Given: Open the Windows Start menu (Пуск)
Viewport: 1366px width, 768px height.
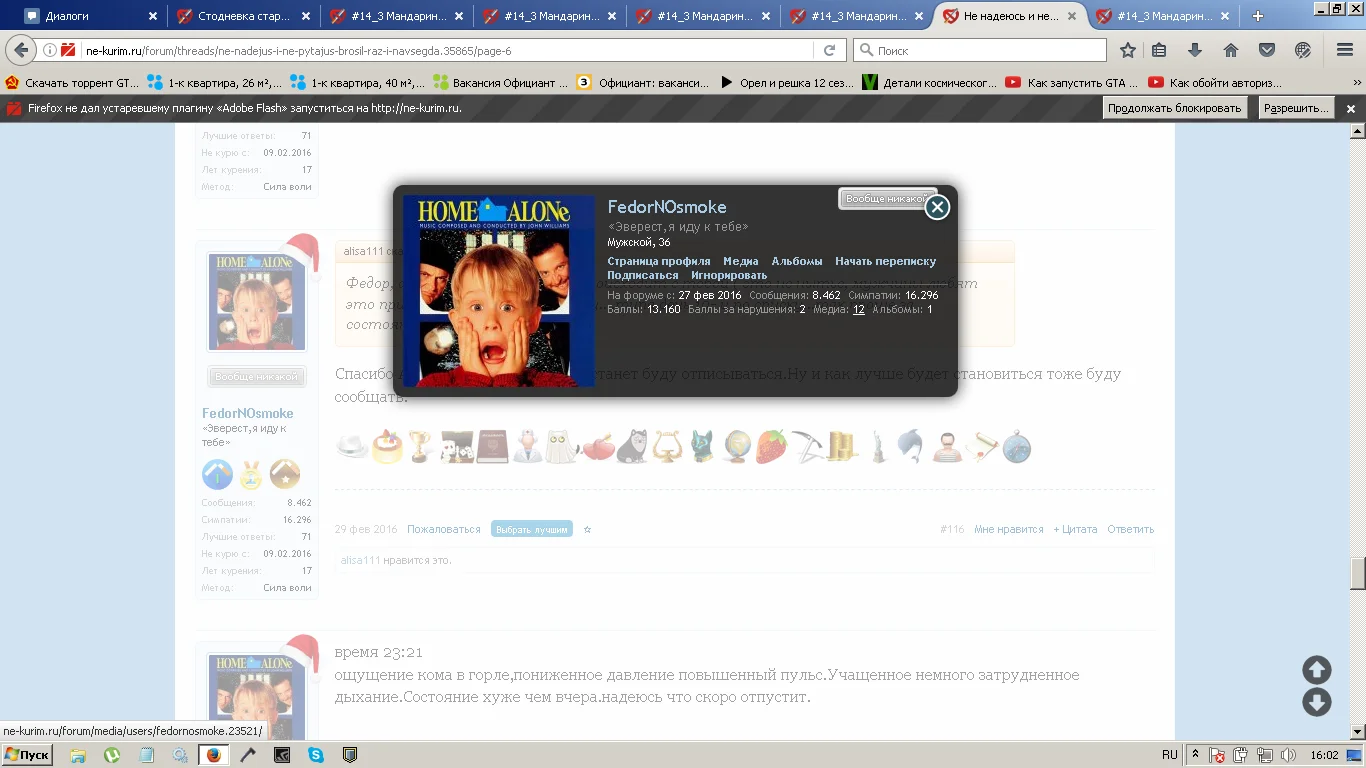Looking at the screenshot, I should (27, 755).
